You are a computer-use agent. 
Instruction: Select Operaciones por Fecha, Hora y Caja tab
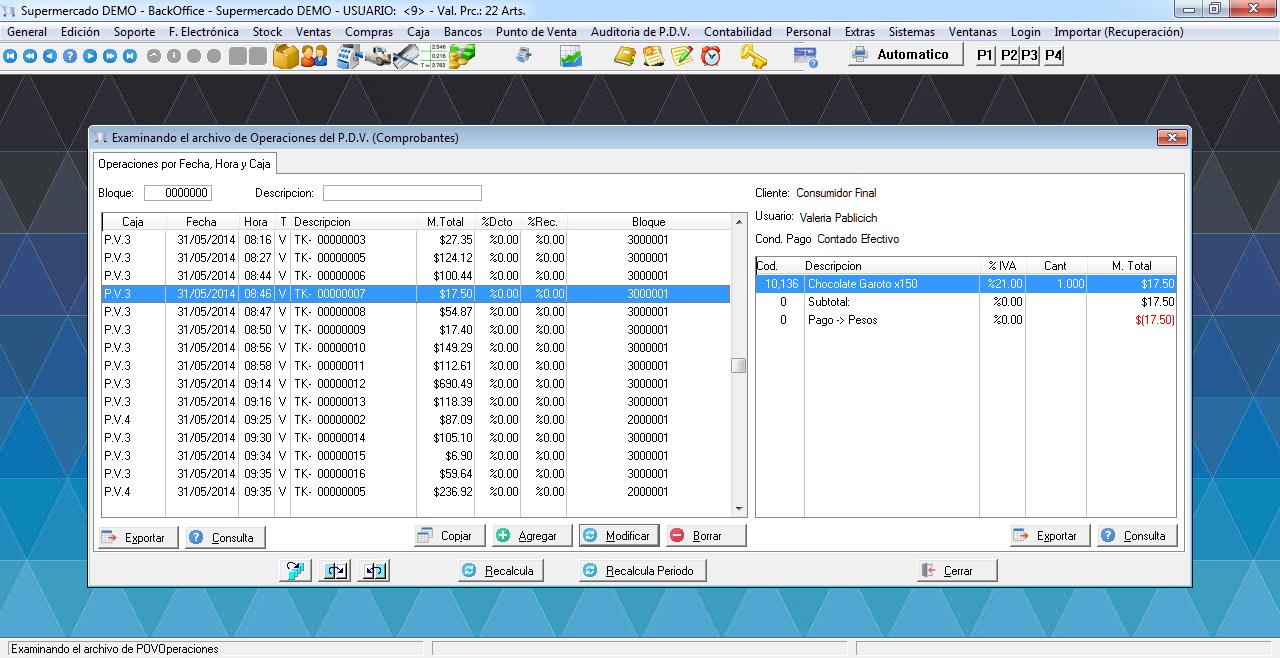tap(184, 163)
